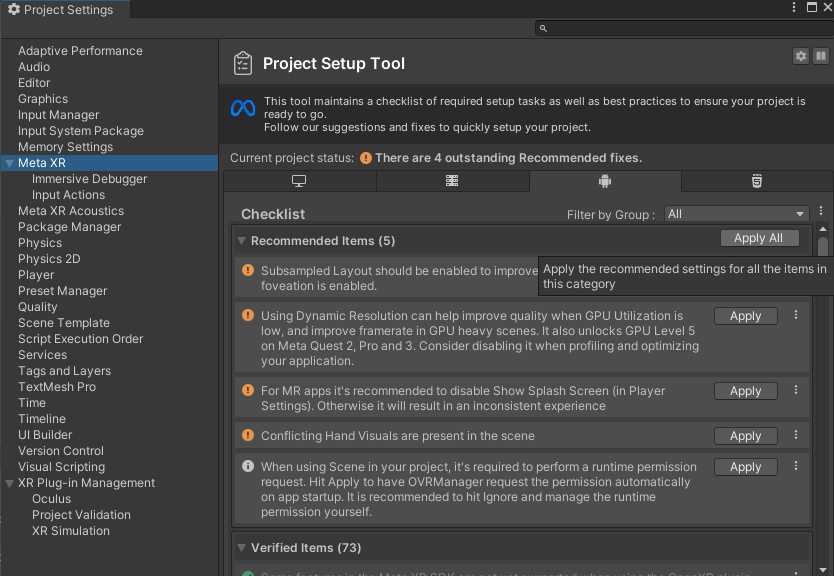Screen dimensions: 834x576
Task: Collapse XR Plug-in Management tree node
Action: pyautogui.click(x=9, y=483)
